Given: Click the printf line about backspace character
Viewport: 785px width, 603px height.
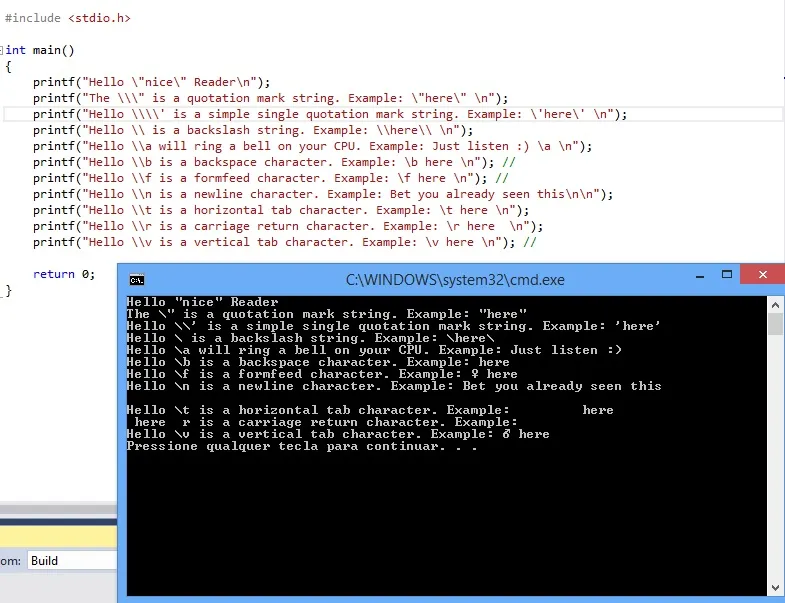Looking at the screenshot, I should (274, 162).
